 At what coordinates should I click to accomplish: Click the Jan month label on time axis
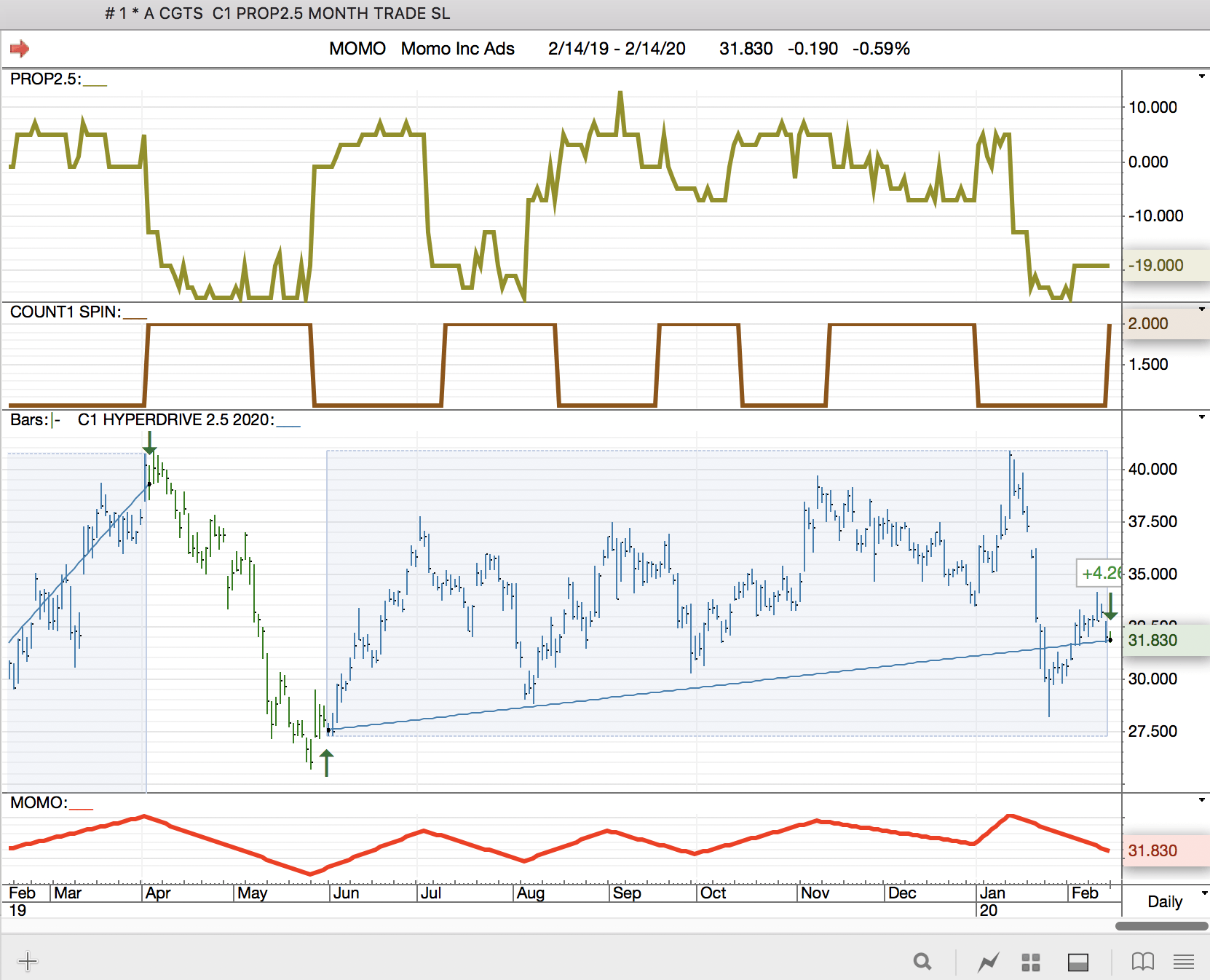(992, 893)
